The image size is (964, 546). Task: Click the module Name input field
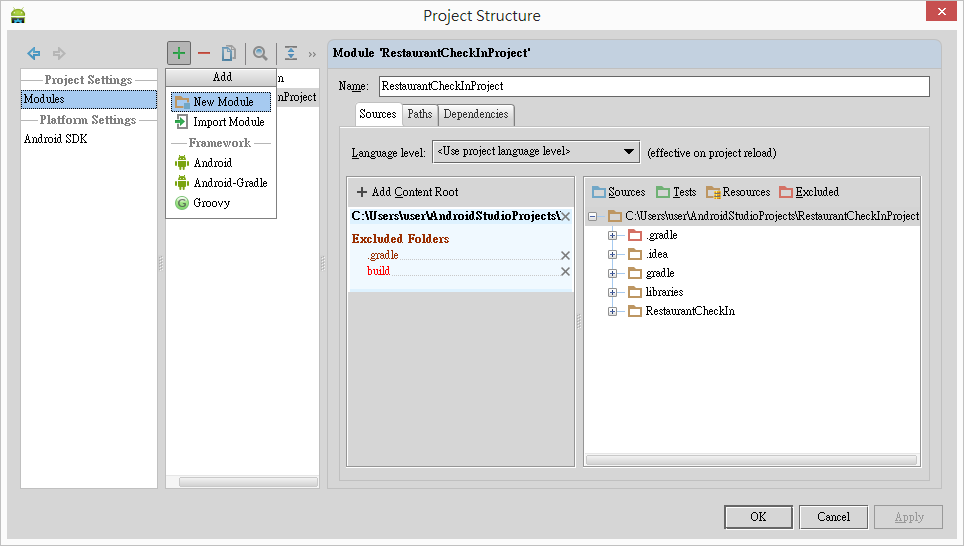coord(654,86)
